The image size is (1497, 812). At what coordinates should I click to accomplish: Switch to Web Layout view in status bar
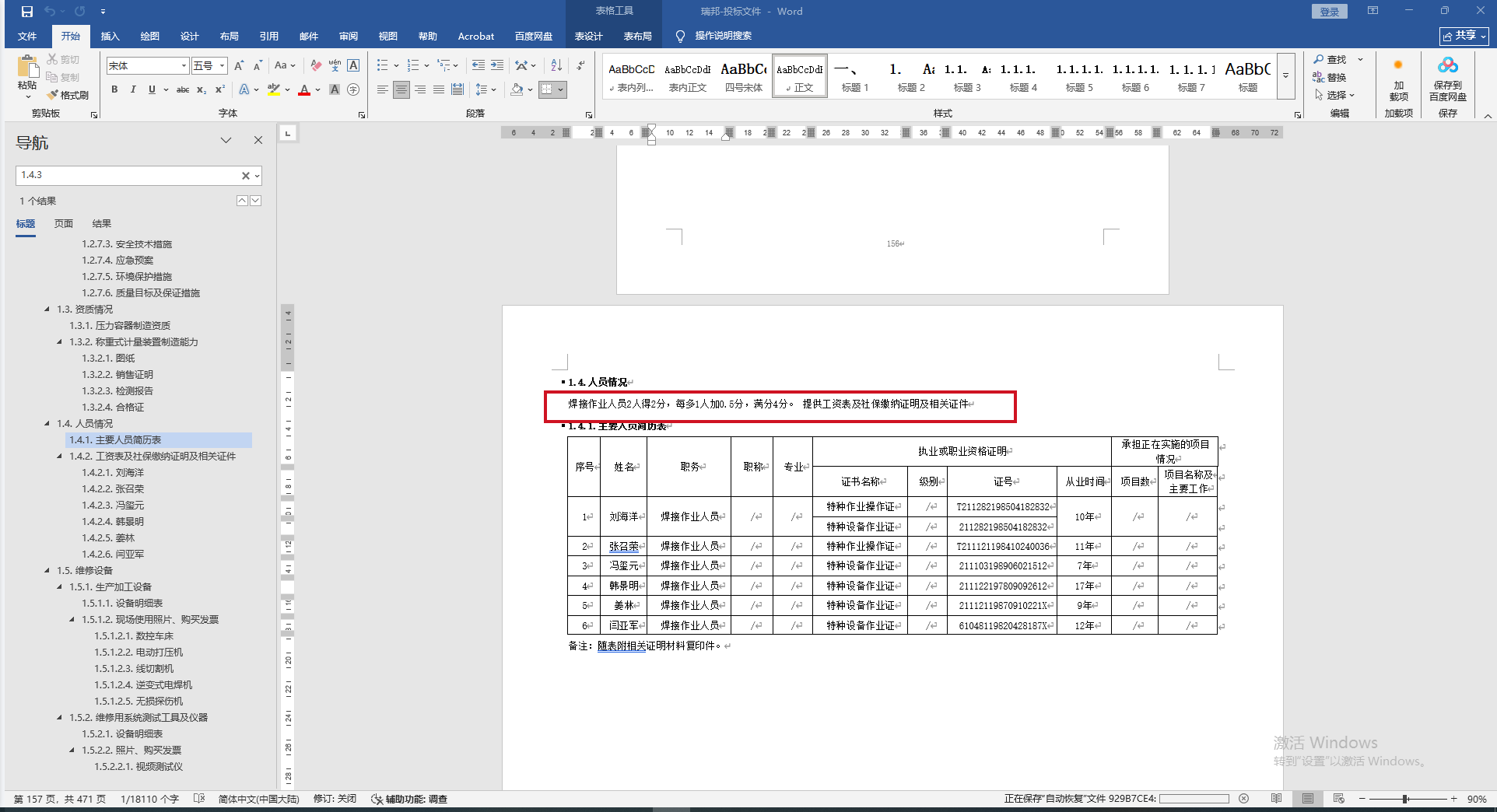pos(1338,799)
